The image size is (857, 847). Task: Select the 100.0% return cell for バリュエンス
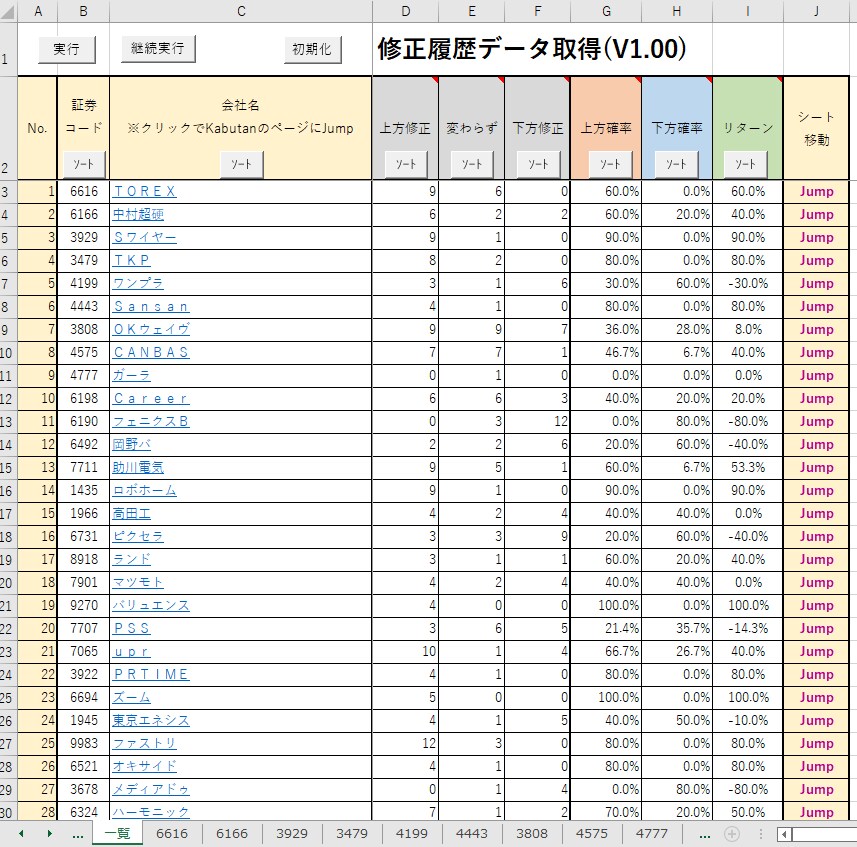click(x=748, y=605)
